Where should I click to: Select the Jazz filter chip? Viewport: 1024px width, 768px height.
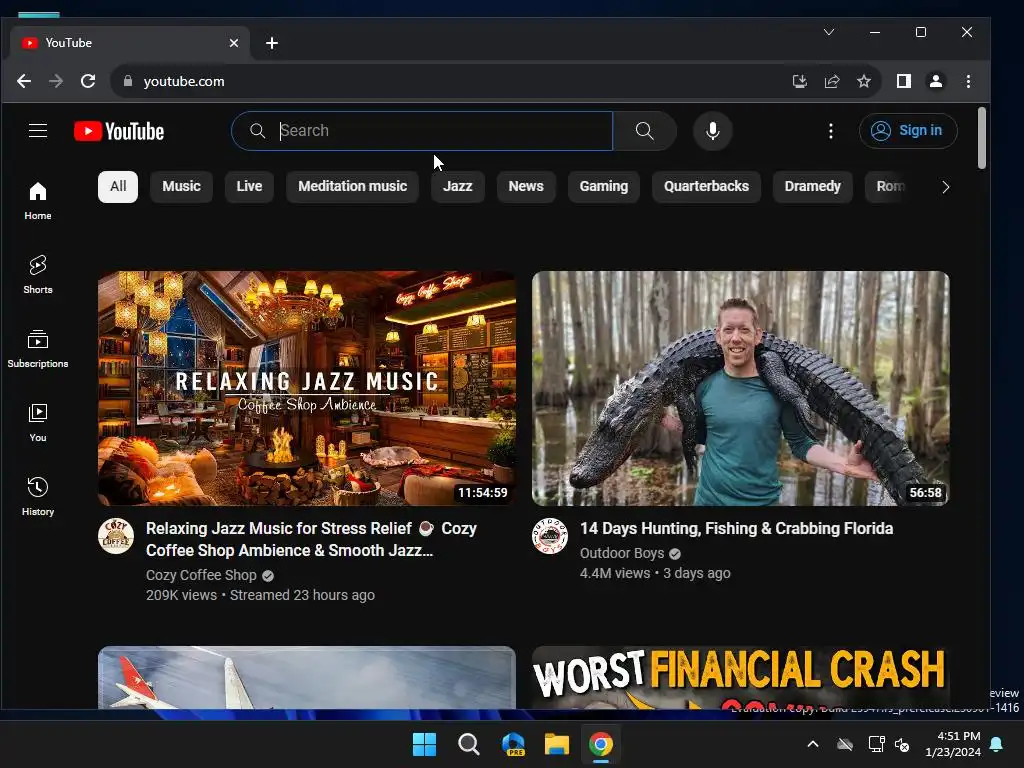pyautogui.click(x=458, y=187)
